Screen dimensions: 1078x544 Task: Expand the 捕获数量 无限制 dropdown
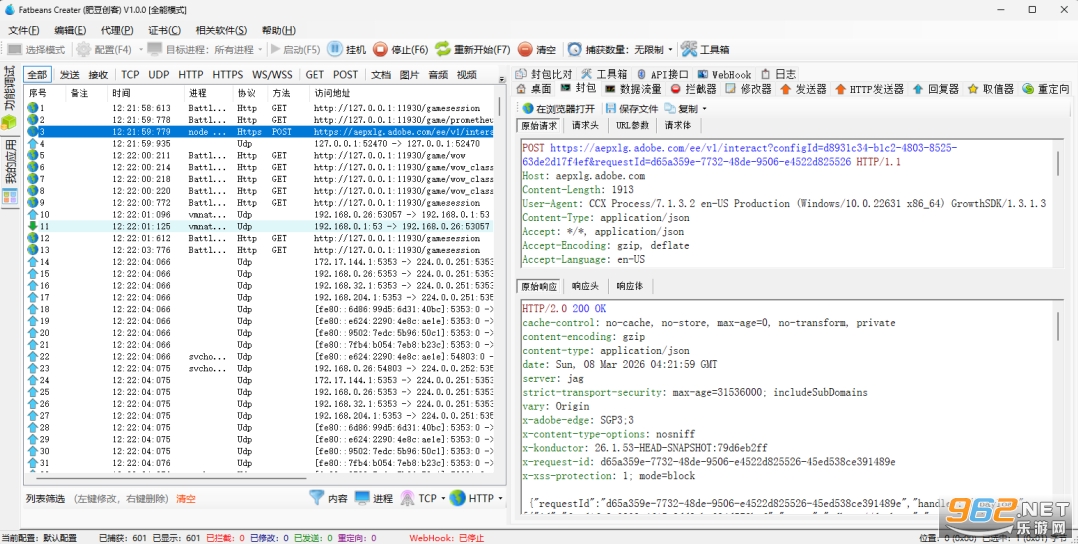click(x=670, y=50)
